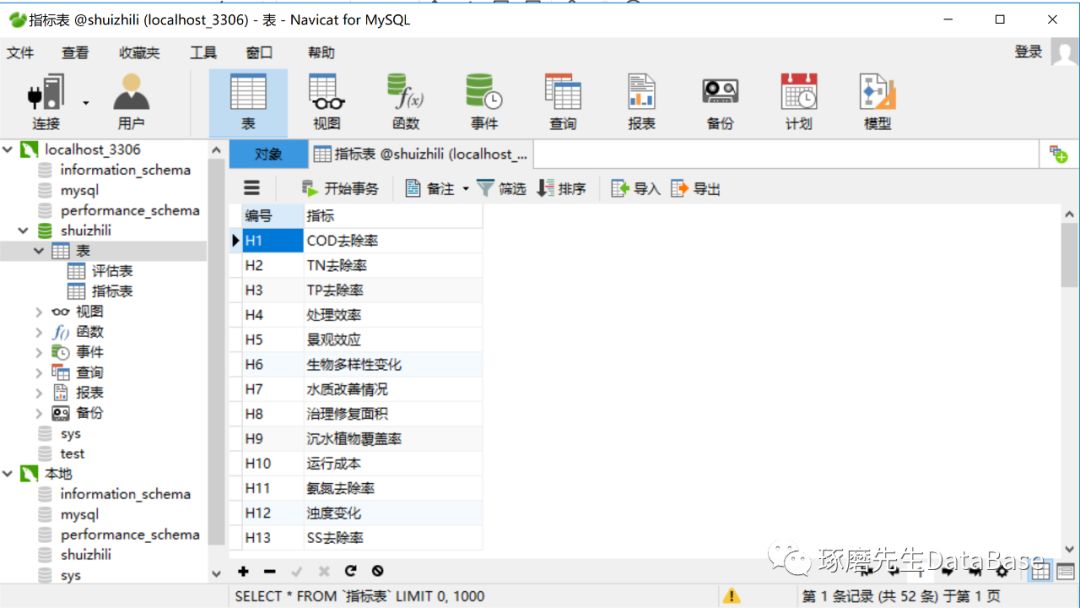This screenshot has height=608, width=1080.
Task: Open the 函数 (Functions) toolbar icon
Action: point(405,100)
